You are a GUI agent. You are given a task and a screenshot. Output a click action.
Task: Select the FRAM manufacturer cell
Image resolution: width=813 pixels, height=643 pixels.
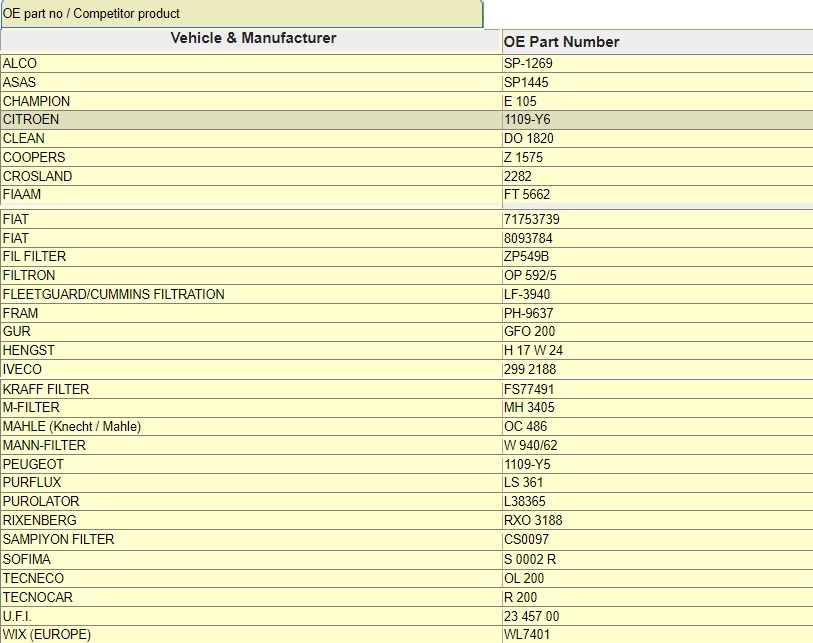coord(251,313)
